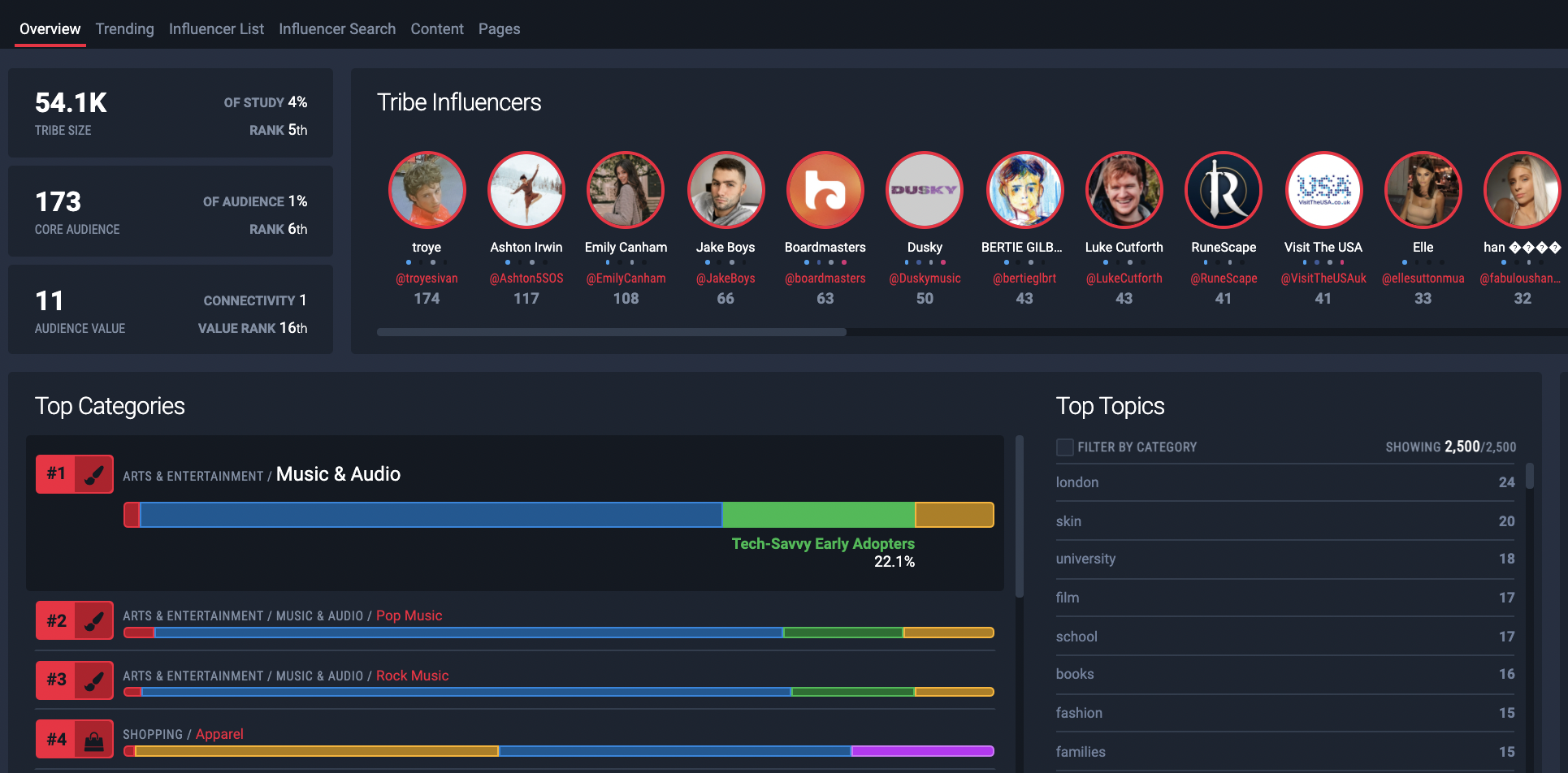Select the 'families' topic row
This screenshot has width=1568, height=773.
pos(1285,752)
